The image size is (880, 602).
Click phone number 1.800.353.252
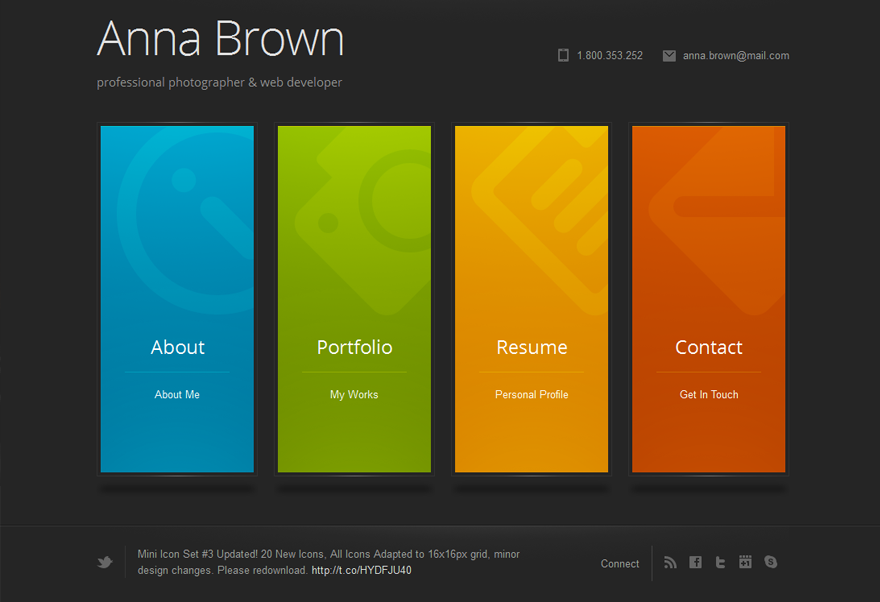coord(610,56)
